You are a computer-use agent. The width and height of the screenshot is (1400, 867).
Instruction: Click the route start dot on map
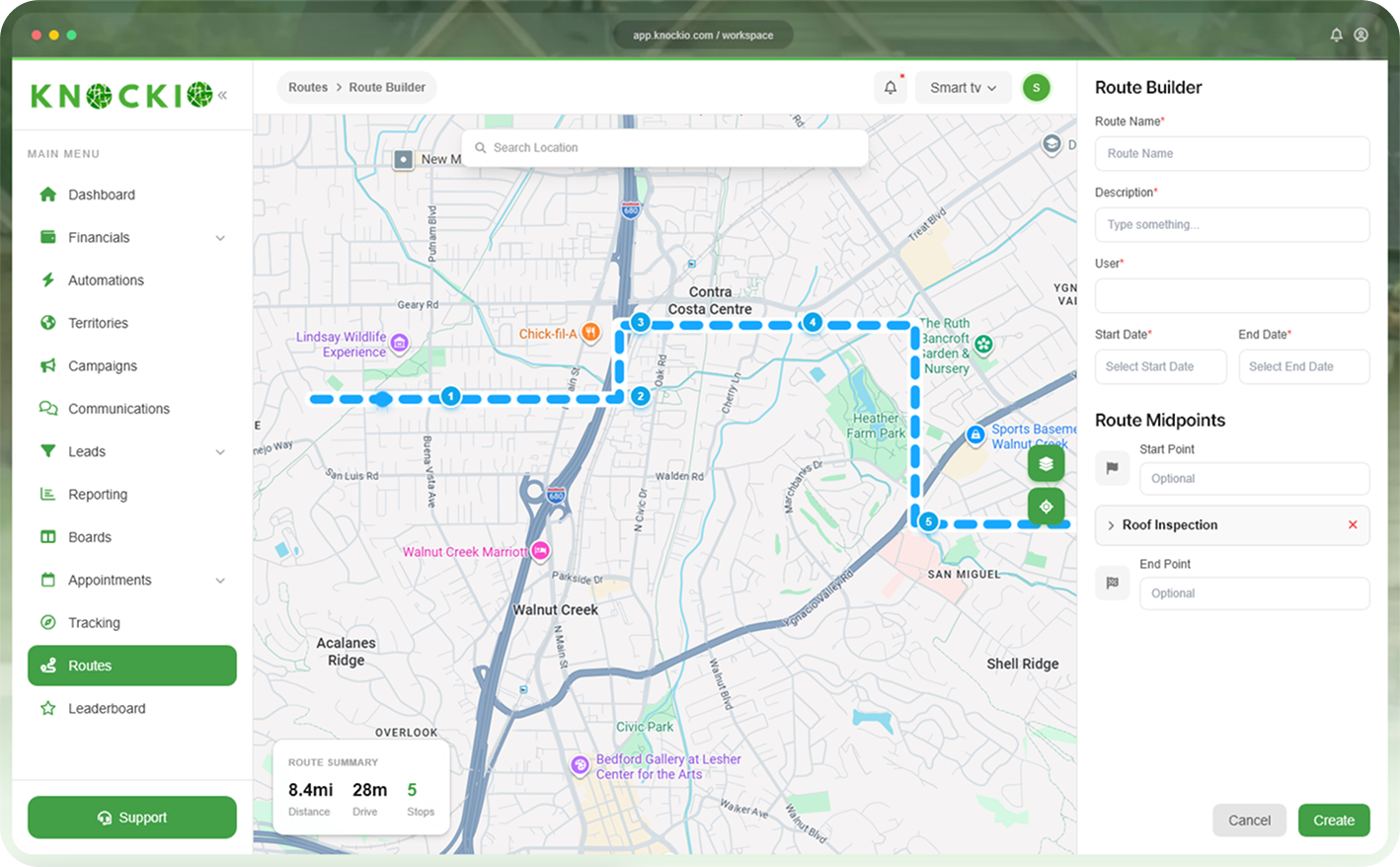point(382,399)
